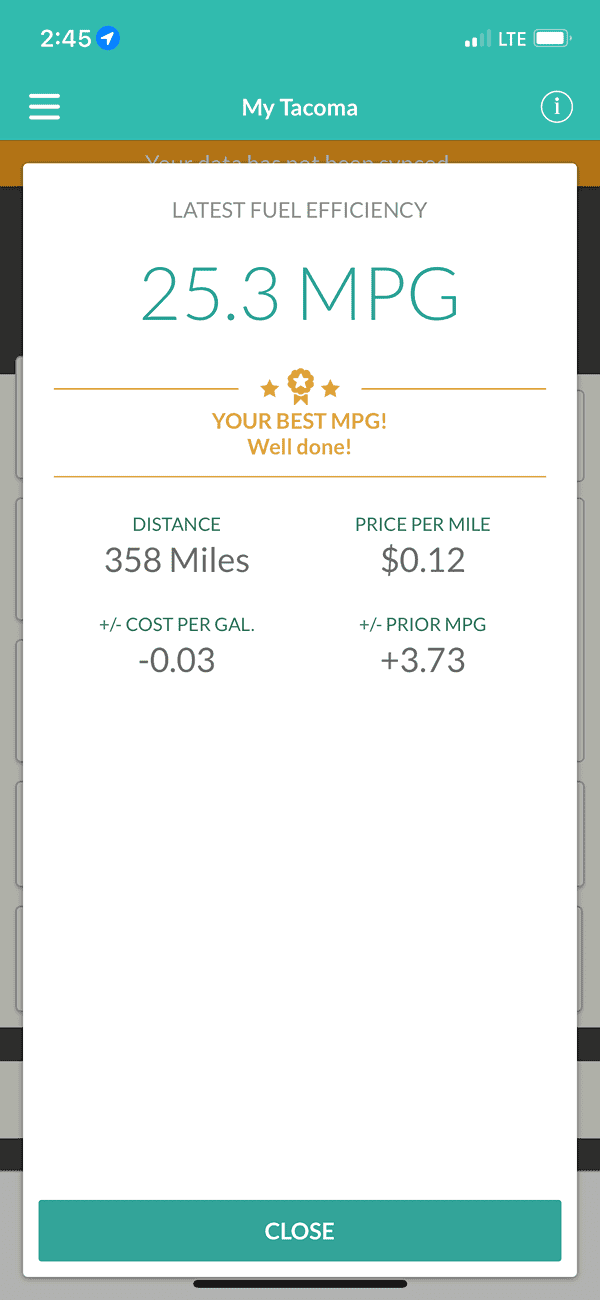The width and height of the screenshot is (600, 1300).
Task: Tap the 25.3 MPG efficiency value
Action: pyautogui.click(x=300, y=293)
